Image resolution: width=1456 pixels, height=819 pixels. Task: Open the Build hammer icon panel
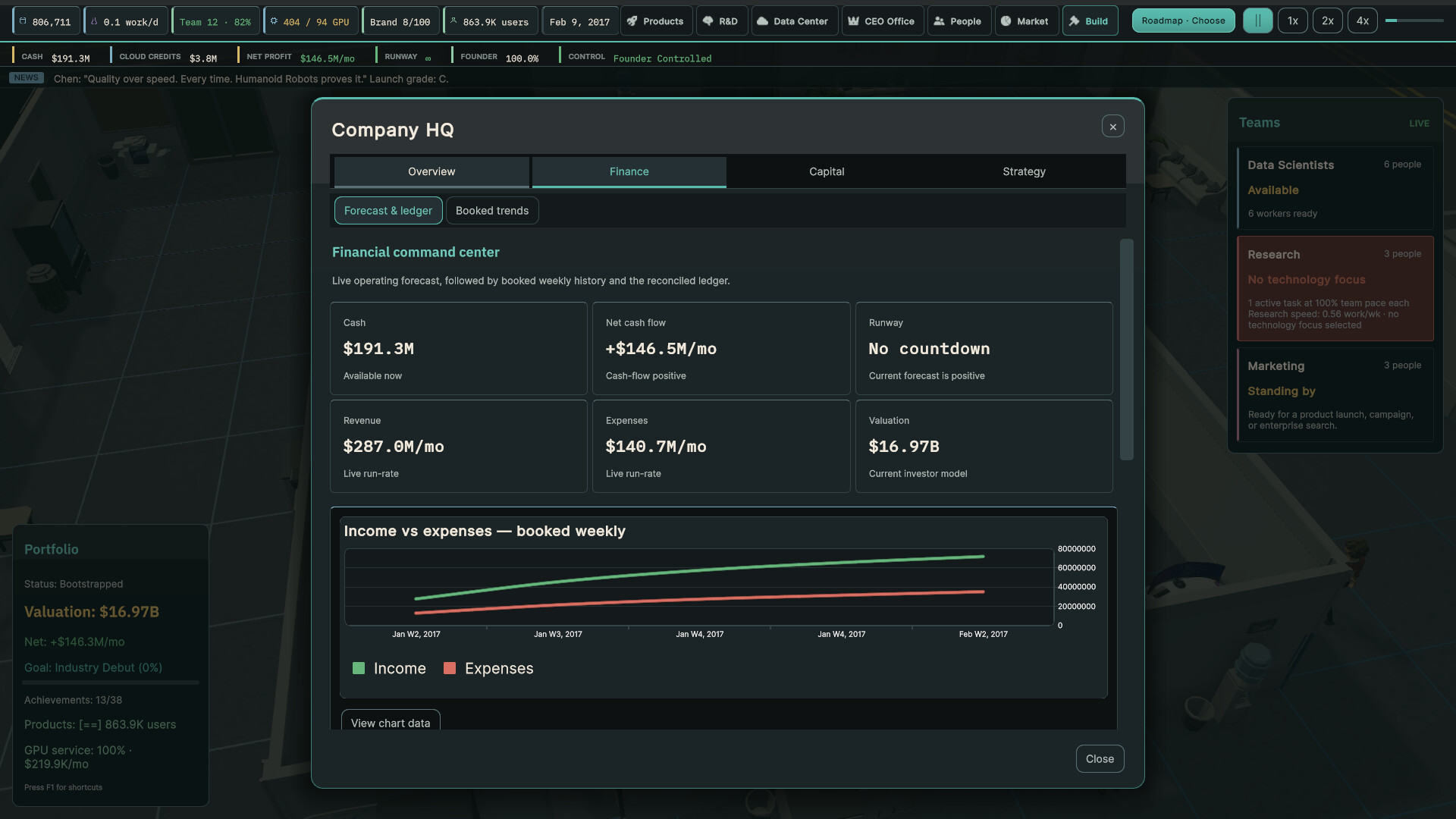[x=1090, y=21]
